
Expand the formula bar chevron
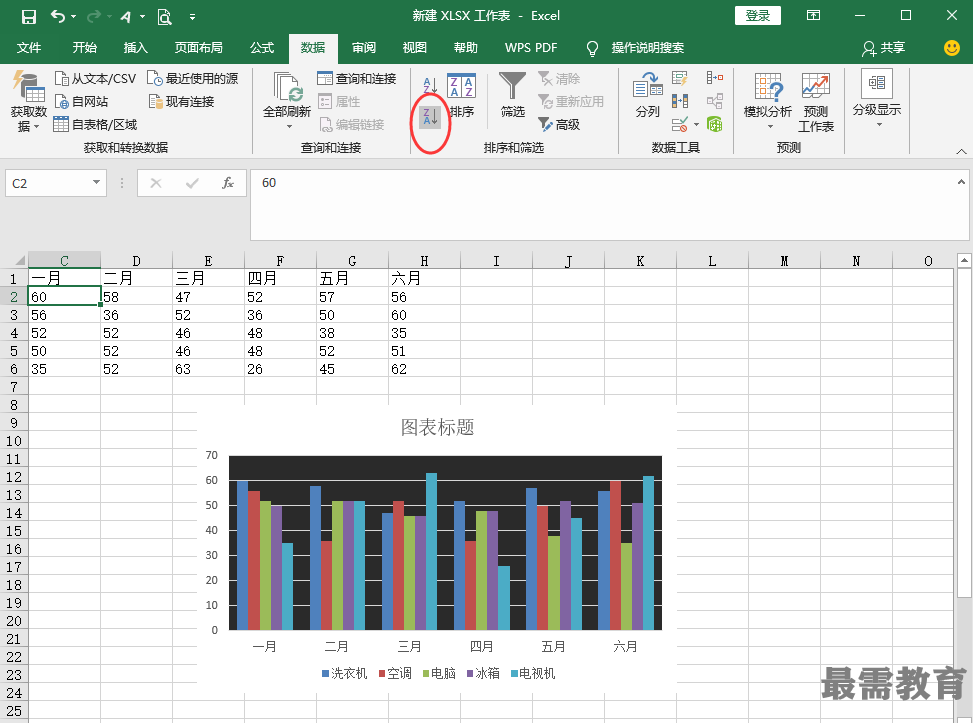click(961, 182)
